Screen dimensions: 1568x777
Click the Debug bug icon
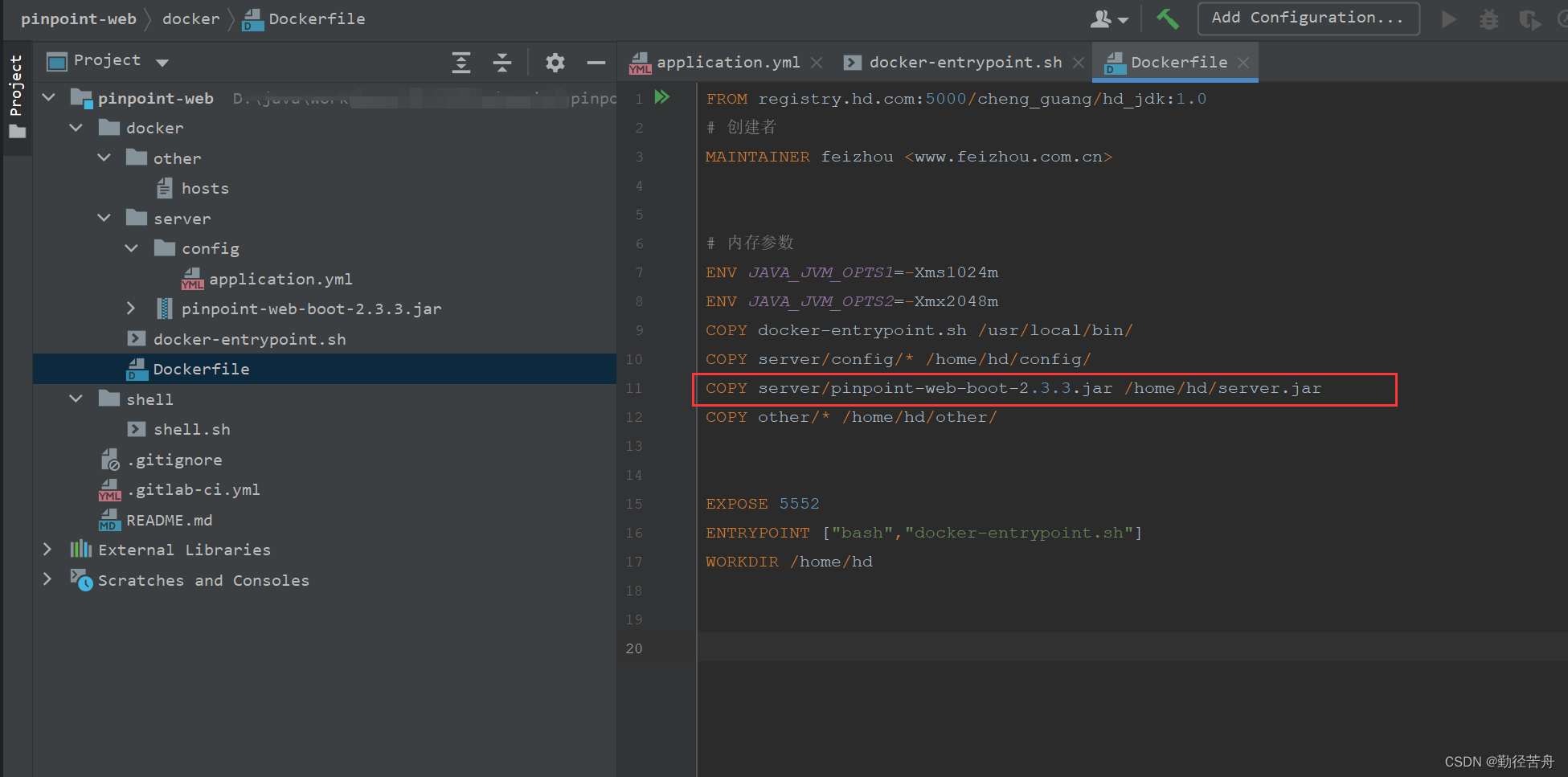[x=1489, y=18]
